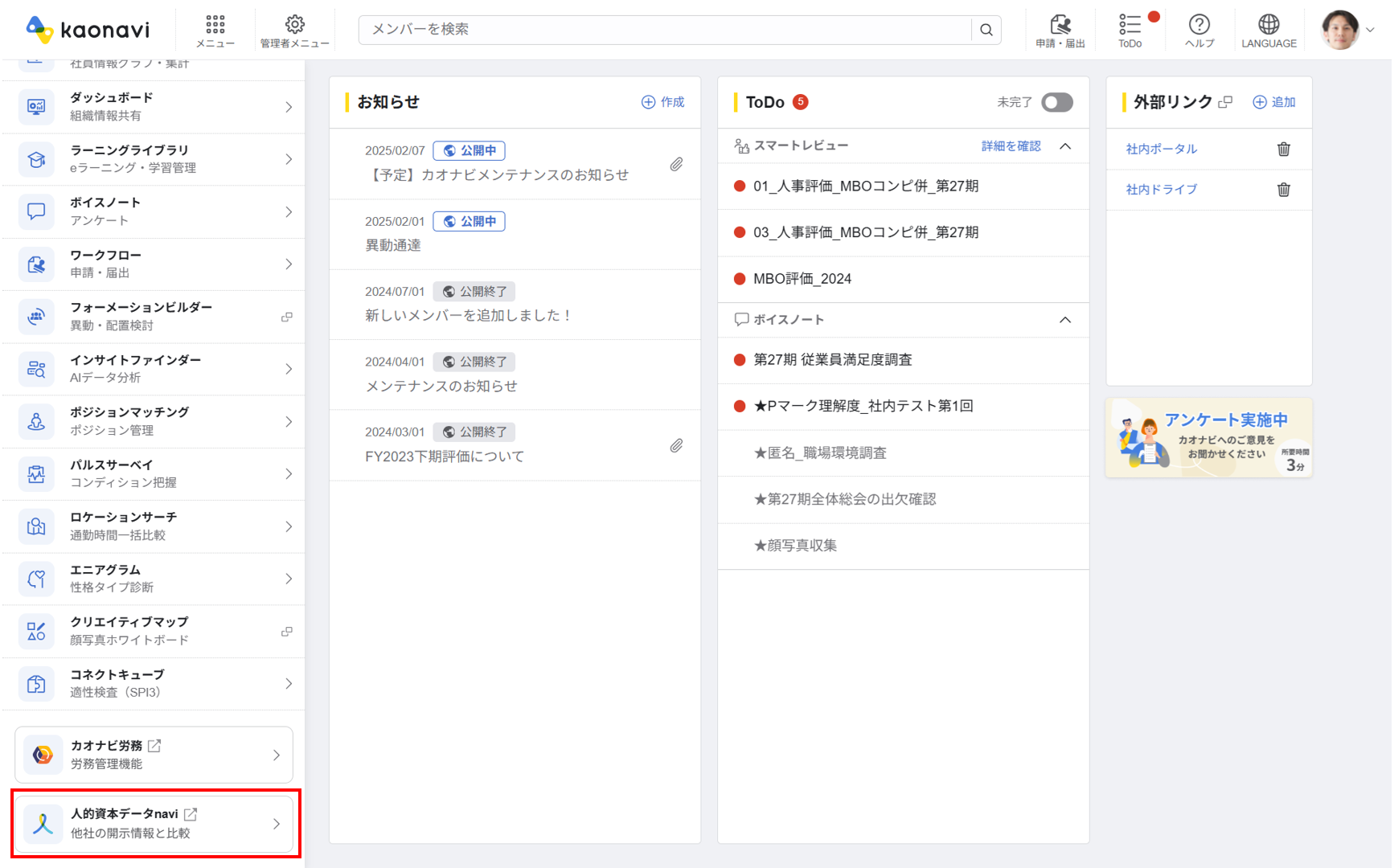1394x868 pixels.
Task: Delete the 社内ポータル link with trash icon
Action: 1283,149
